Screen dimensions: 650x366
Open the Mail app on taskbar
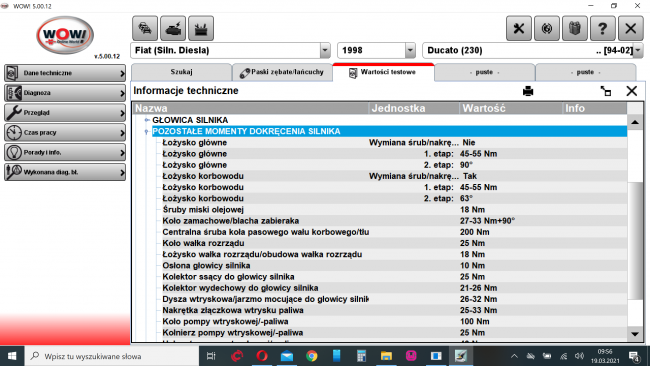[286, 356]
